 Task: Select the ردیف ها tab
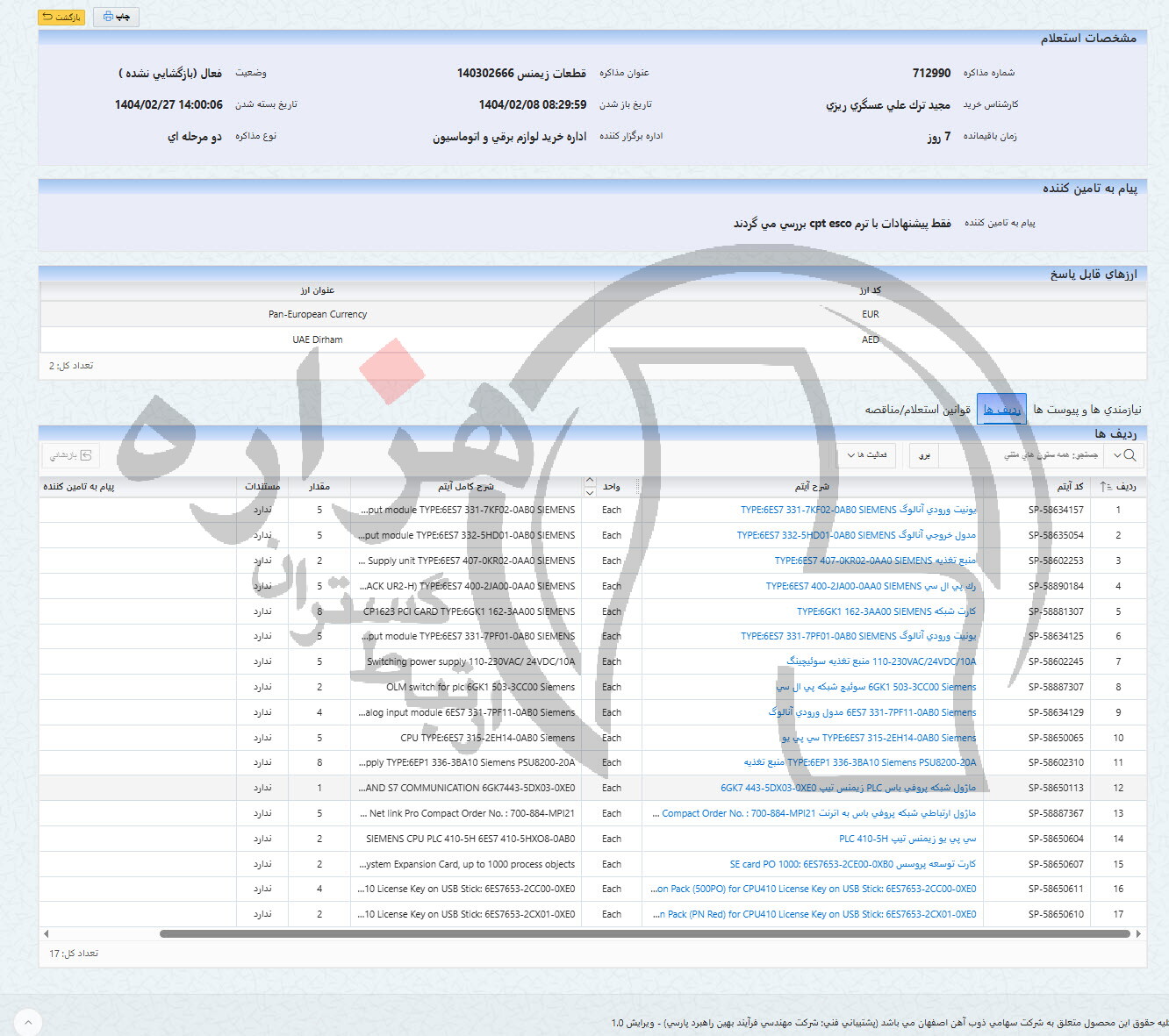1001,410
